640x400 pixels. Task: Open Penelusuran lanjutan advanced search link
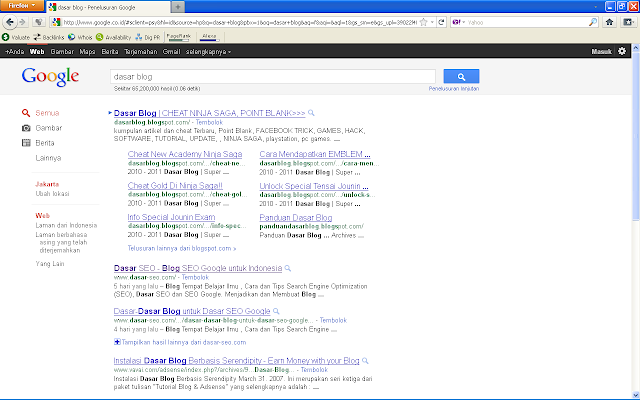(x=454, y=89)
